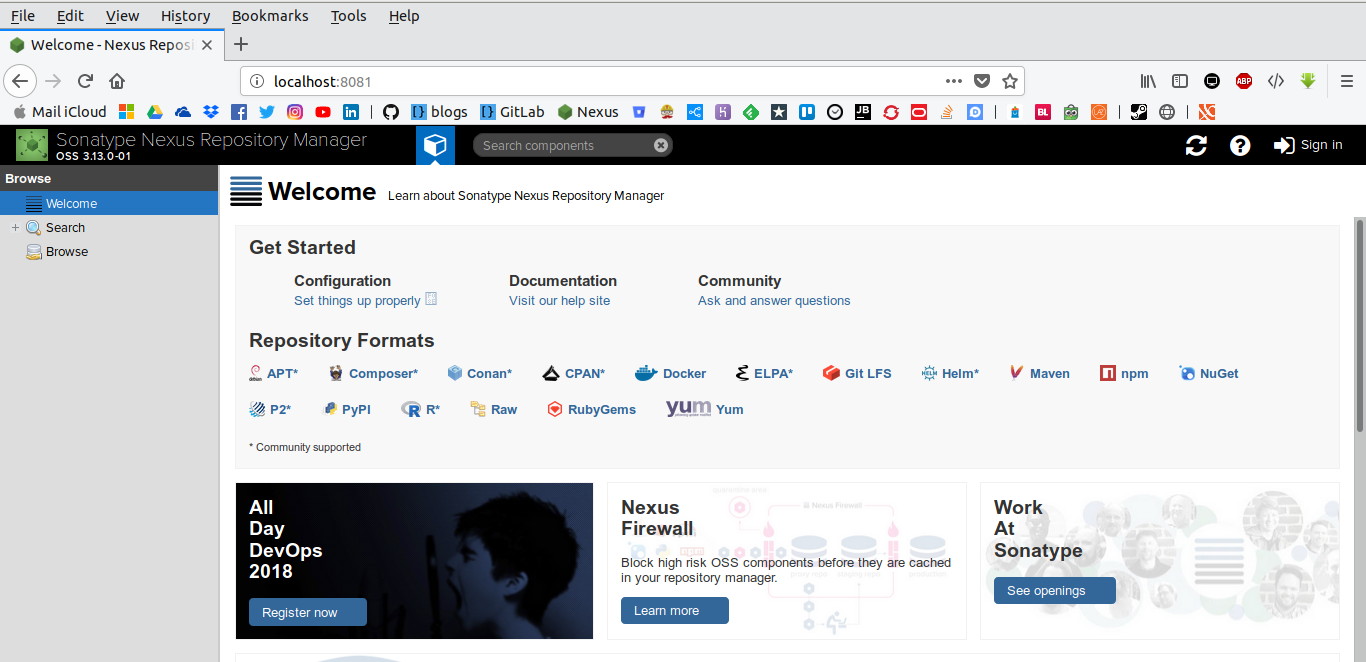Open the Edit menu
Viewport: 1366px width, 662px height.
pos(70,16)
